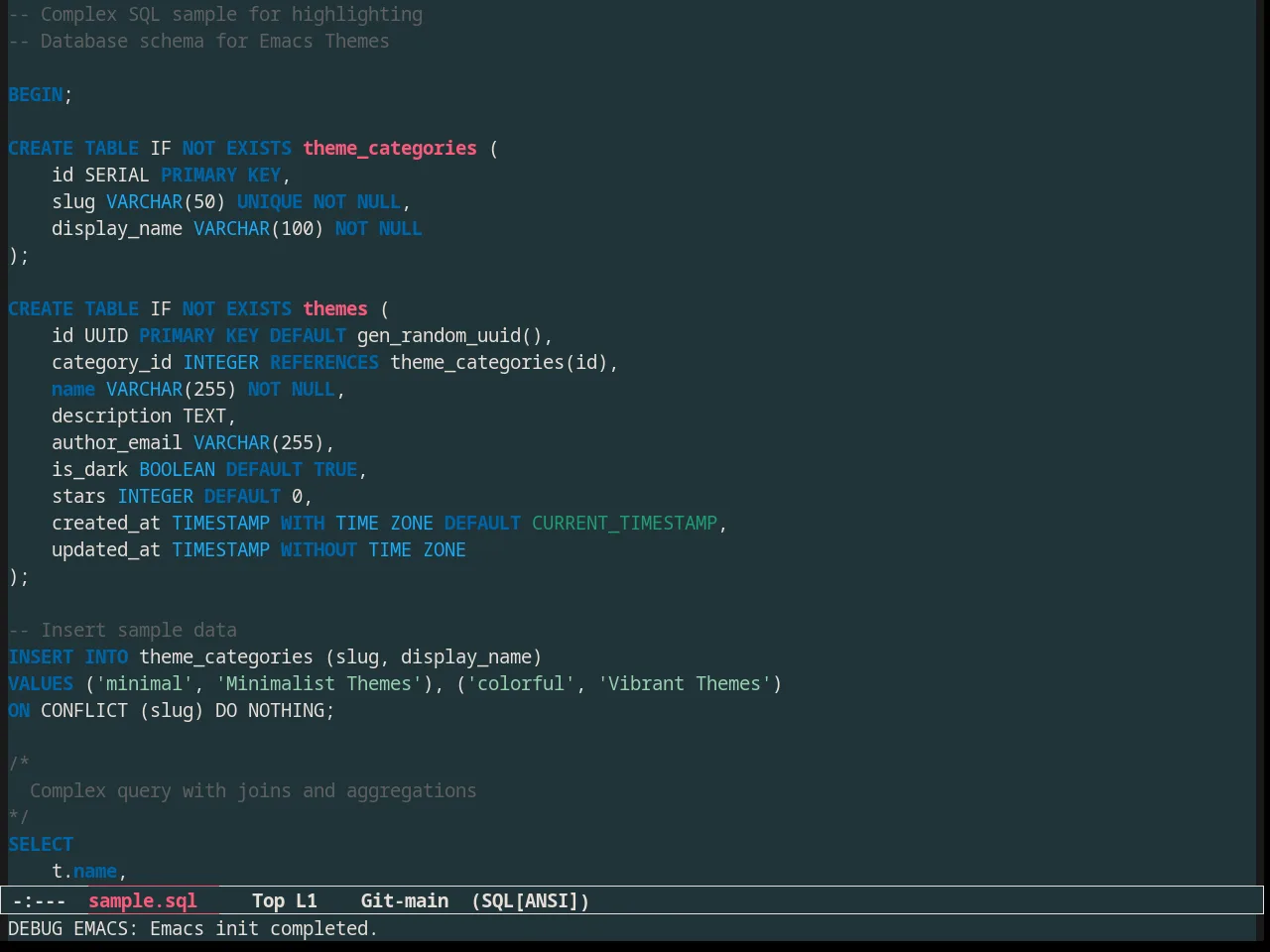Click the comment 'Database schema for Emacs Themes'
The image size is (1270, 952).
(x=198, y=41)
